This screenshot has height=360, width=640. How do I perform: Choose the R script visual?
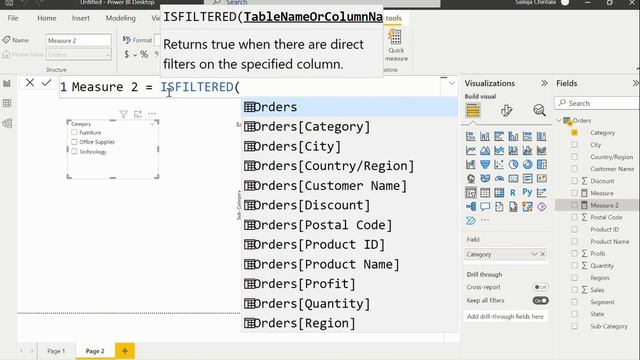click(513, 193)
